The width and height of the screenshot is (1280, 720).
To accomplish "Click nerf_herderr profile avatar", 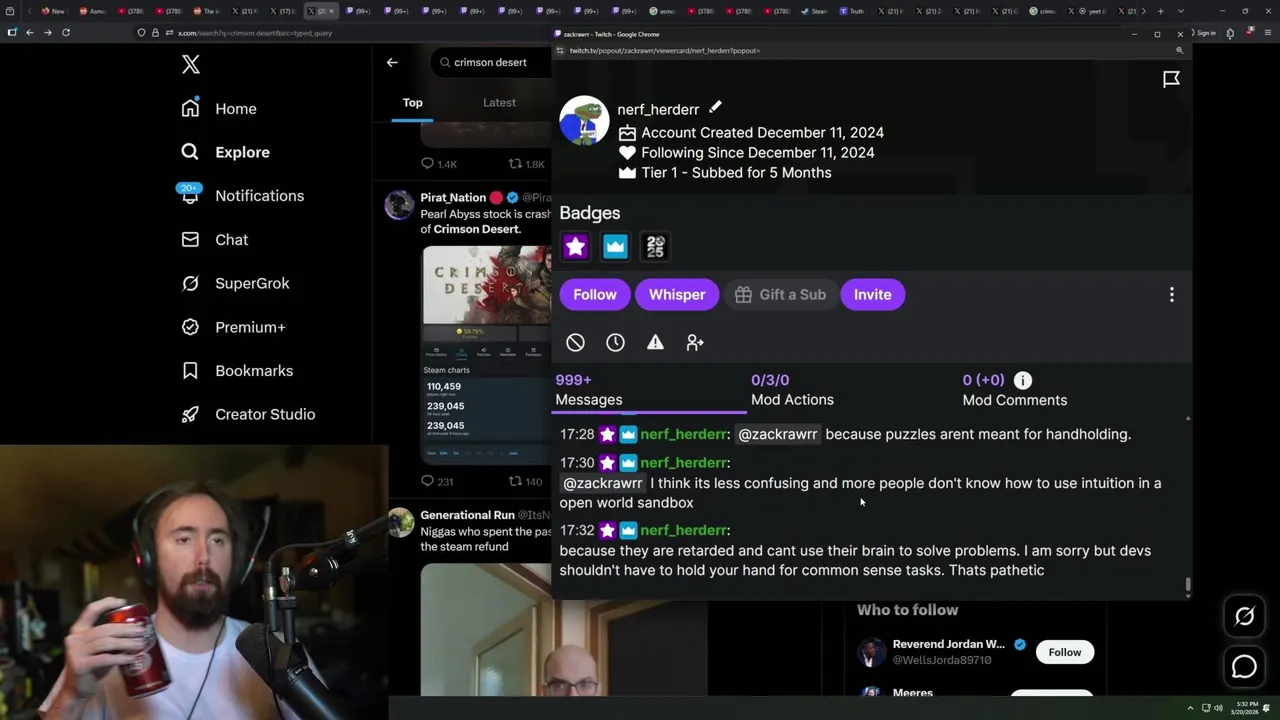I will point(584,120).
